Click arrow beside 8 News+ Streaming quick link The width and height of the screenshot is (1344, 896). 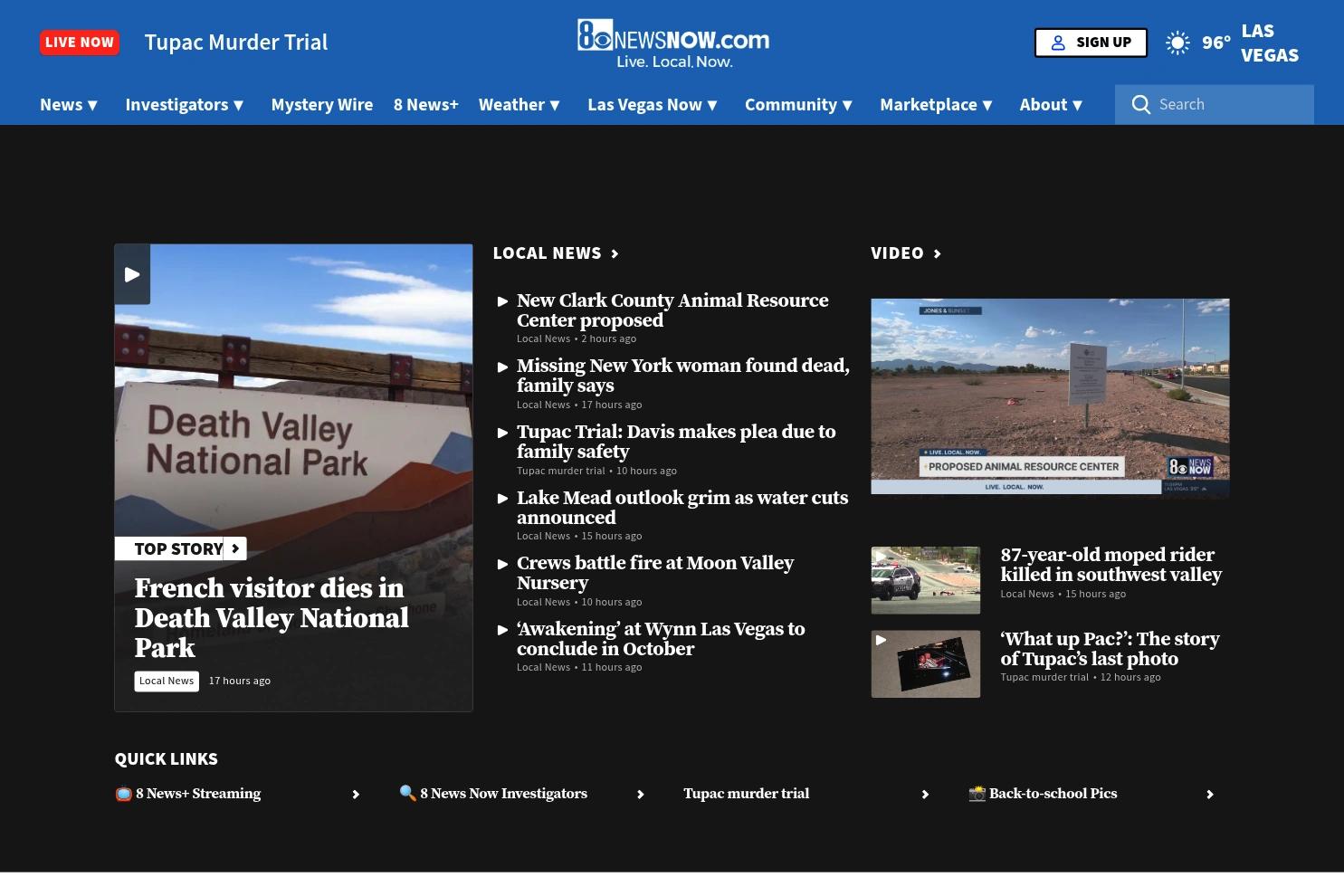(356, 795)
